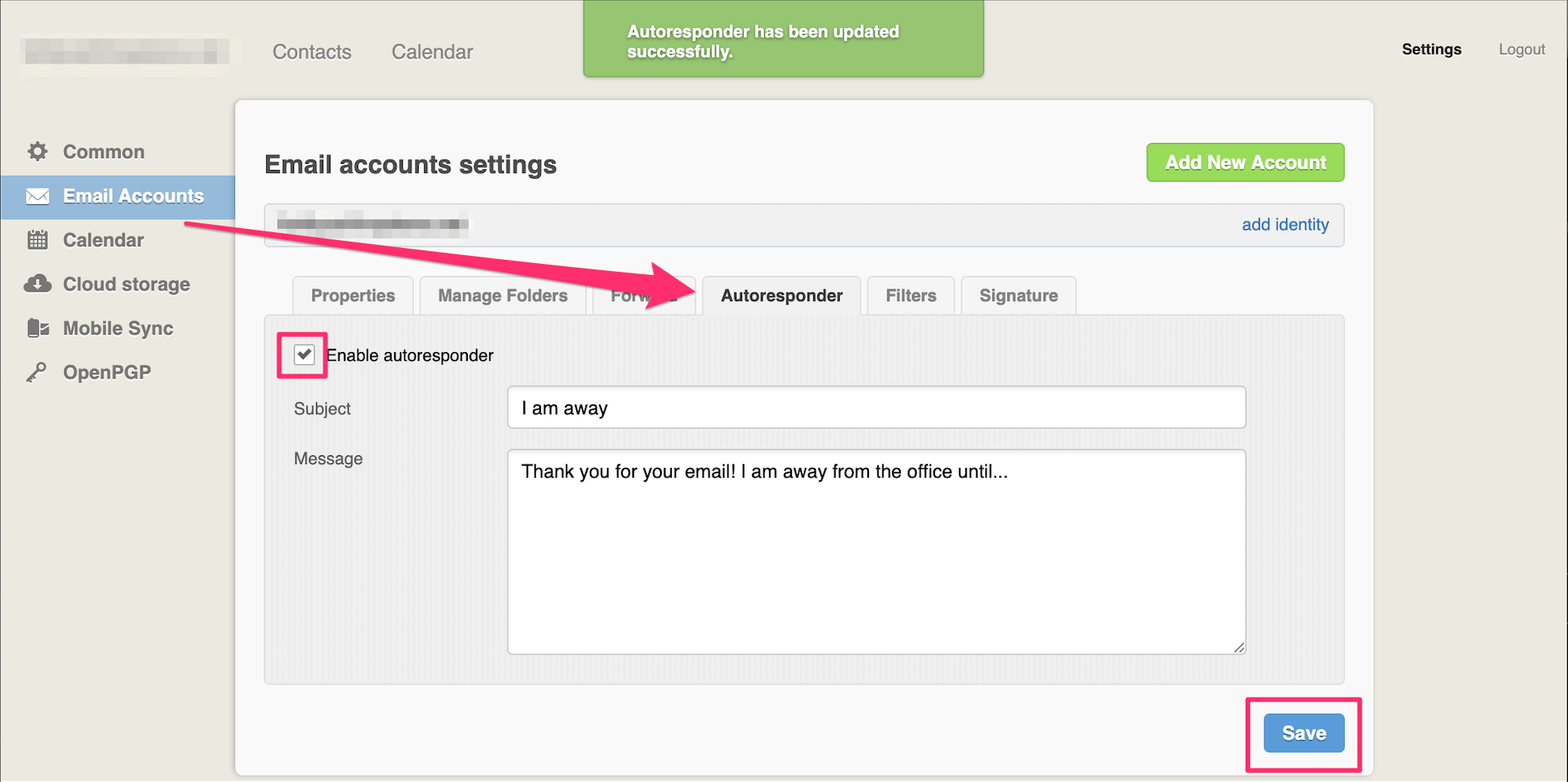Click the Calendar grid icon in sidebar
This screenshot has width=1568, height=782.
(x=37, y=240)
